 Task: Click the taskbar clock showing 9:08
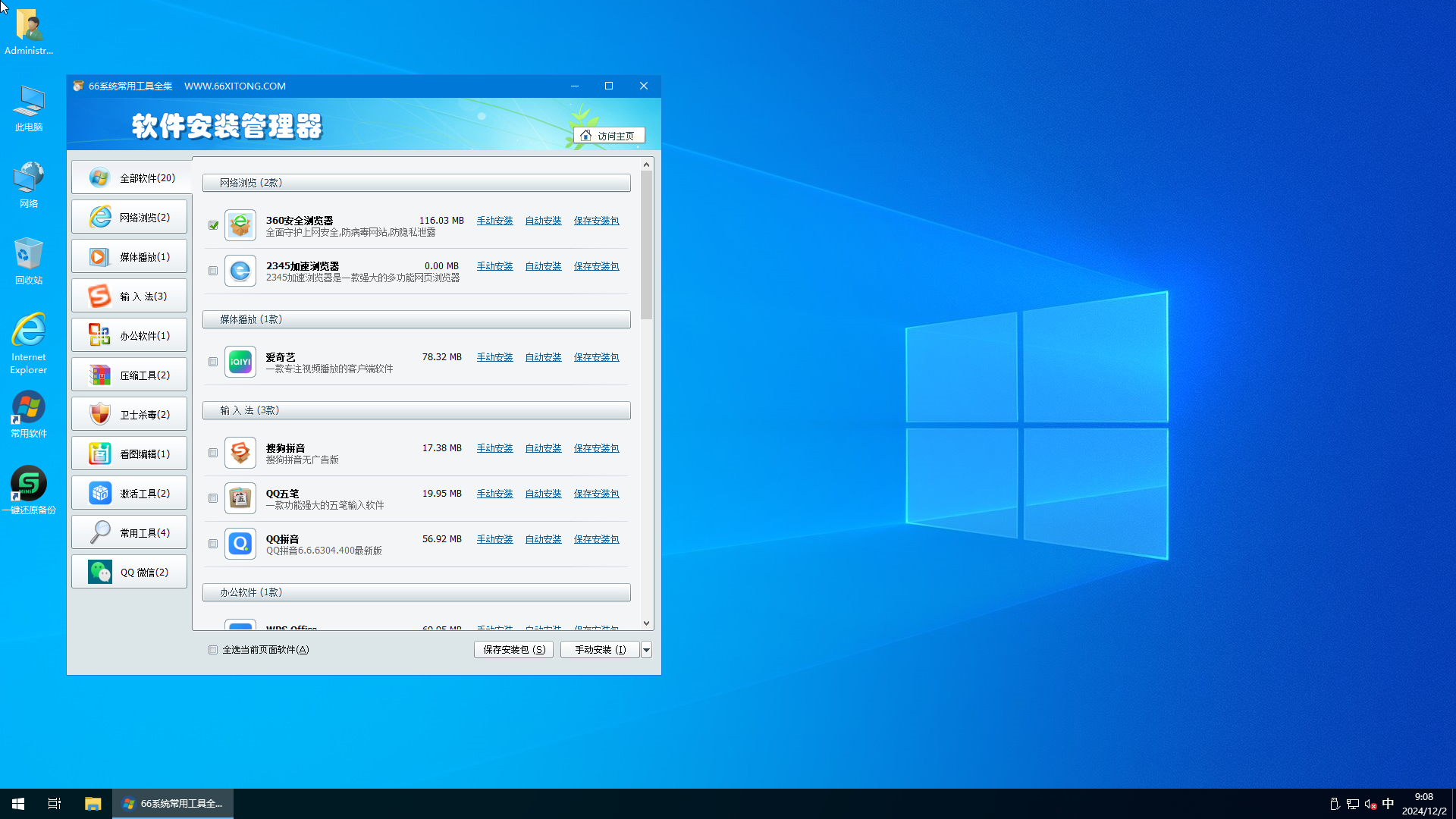point(1423,804)
